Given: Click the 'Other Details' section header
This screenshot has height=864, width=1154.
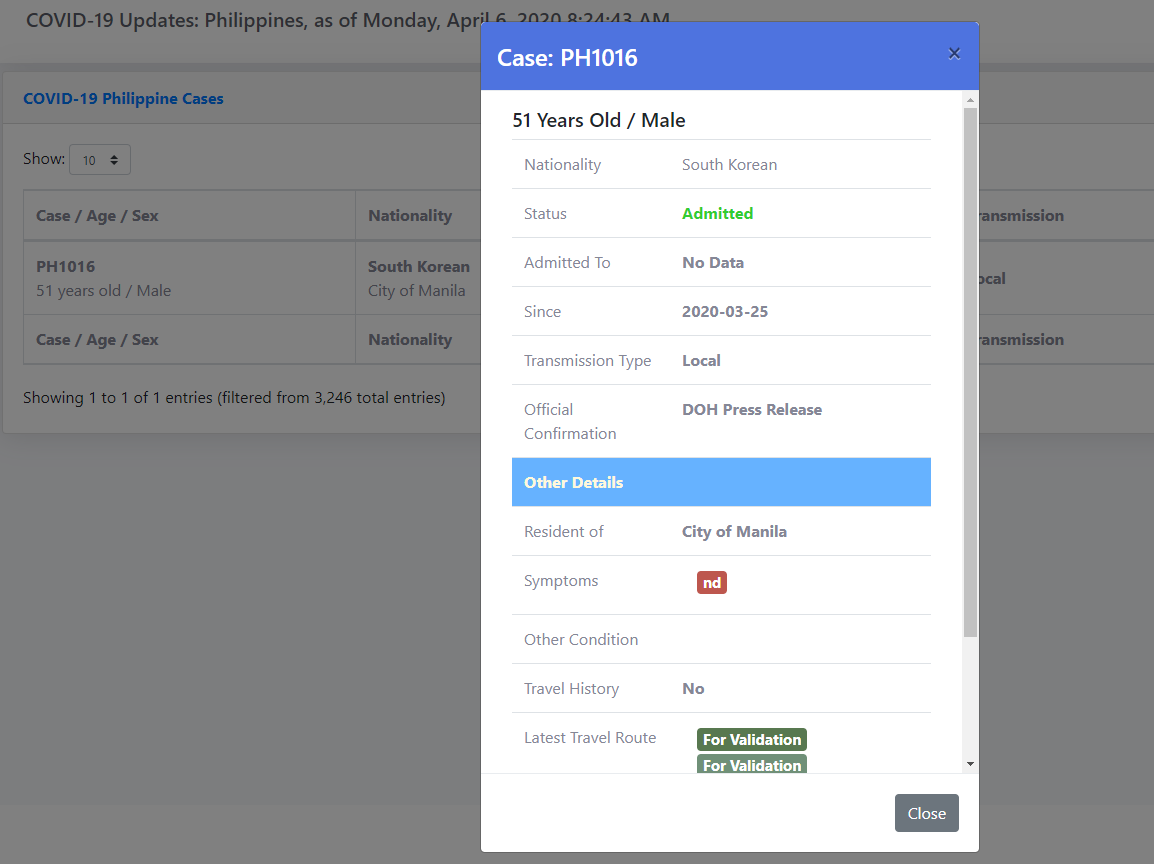Looking at the screenshot, I should [x=721, y=482].
